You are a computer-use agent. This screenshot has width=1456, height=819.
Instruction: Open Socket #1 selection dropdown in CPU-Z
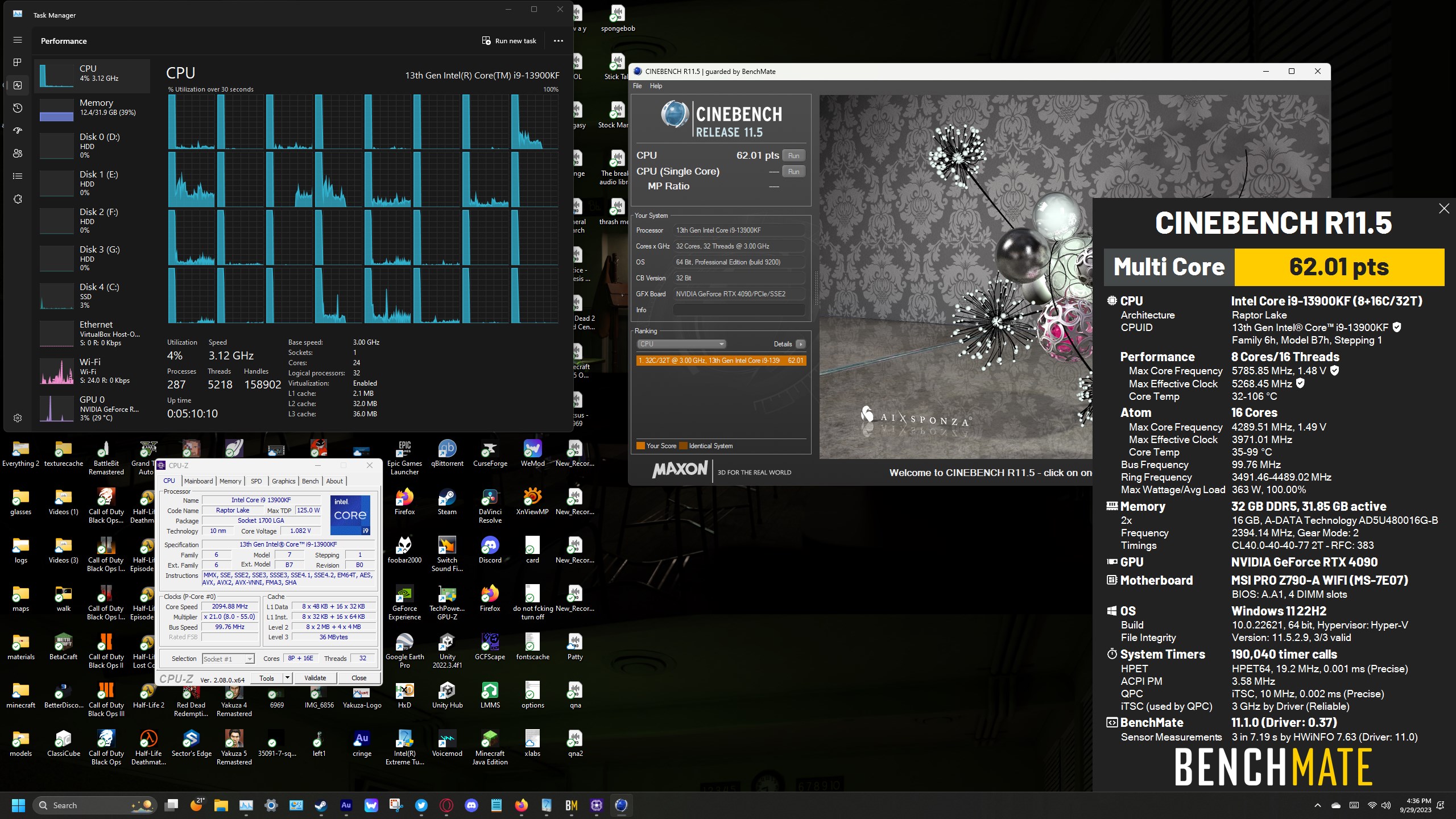(228, 659)
